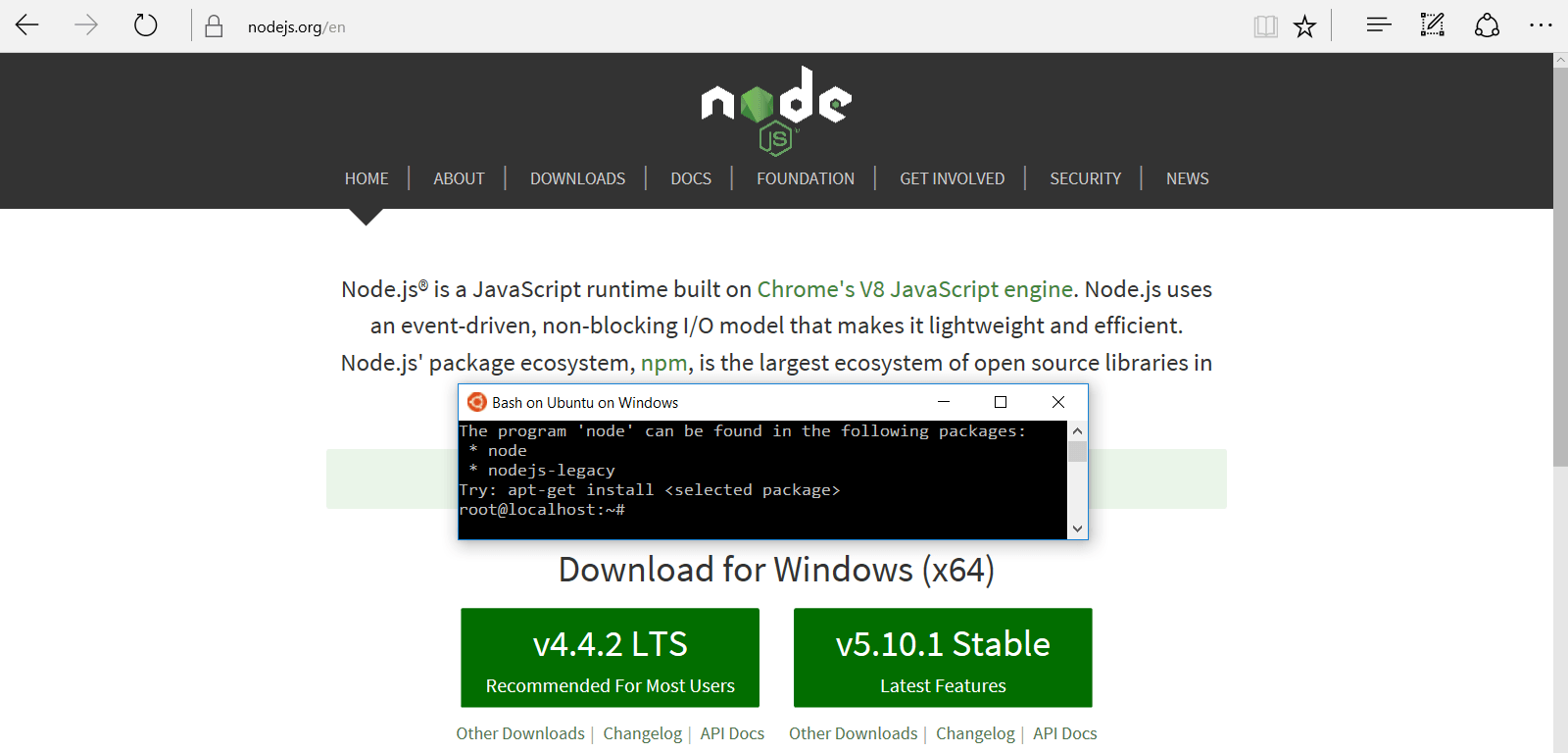Click the Share icon in toolbar
This screenshot has height=753, width=1568.
pos(1487,25)
